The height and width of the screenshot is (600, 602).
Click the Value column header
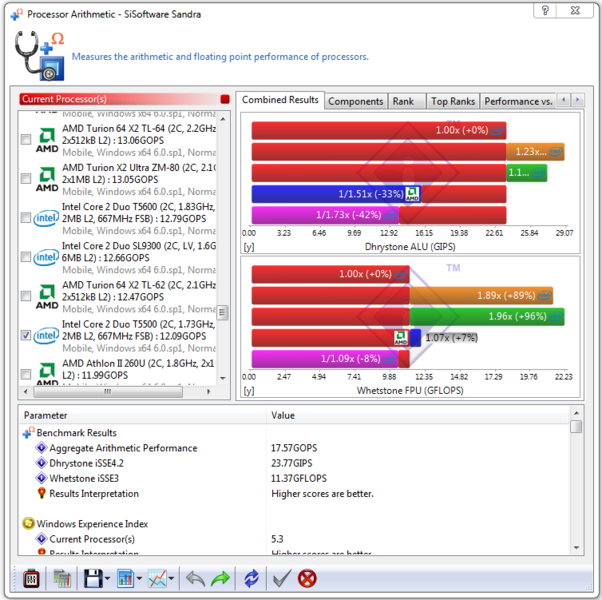(x=418, y=415)
